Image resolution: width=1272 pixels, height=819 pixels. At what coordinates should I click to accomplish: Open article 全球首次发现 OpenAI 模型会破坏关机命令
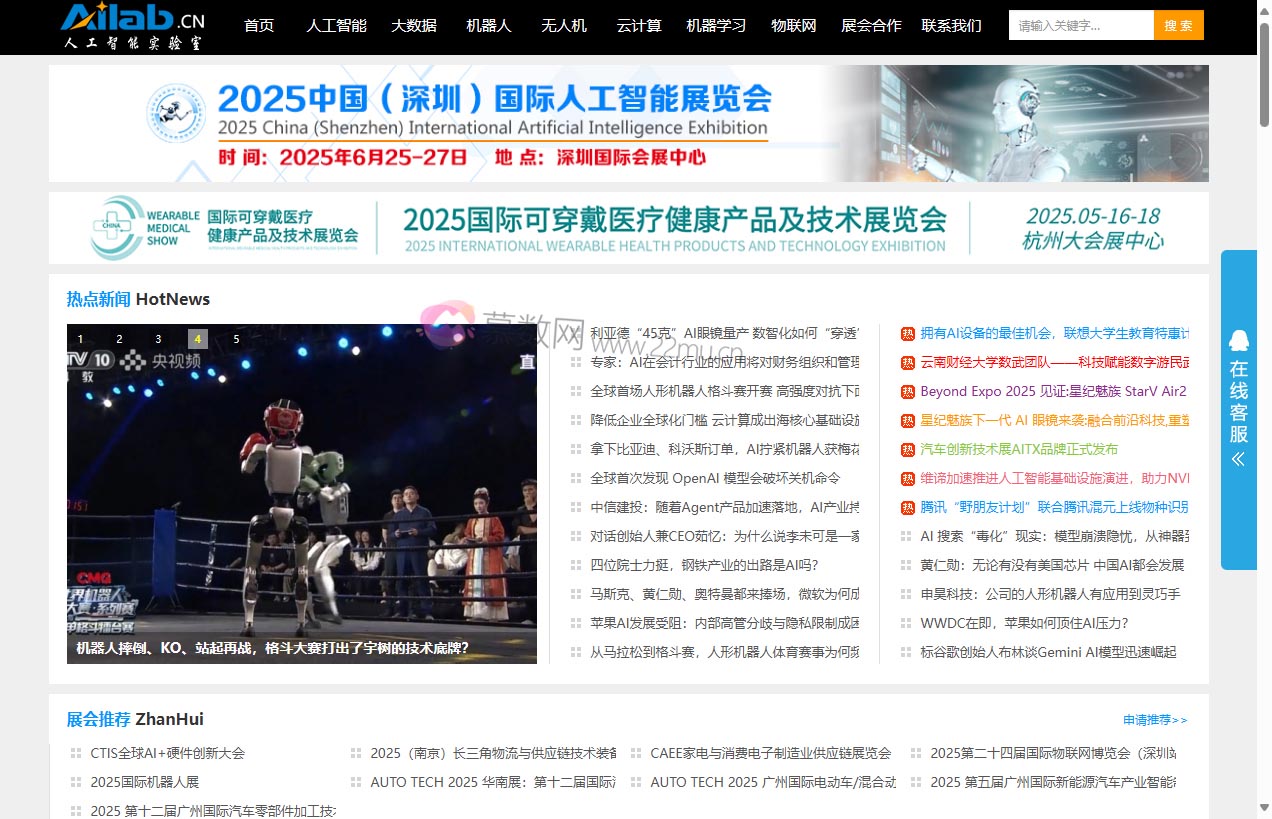pos(715,479)
